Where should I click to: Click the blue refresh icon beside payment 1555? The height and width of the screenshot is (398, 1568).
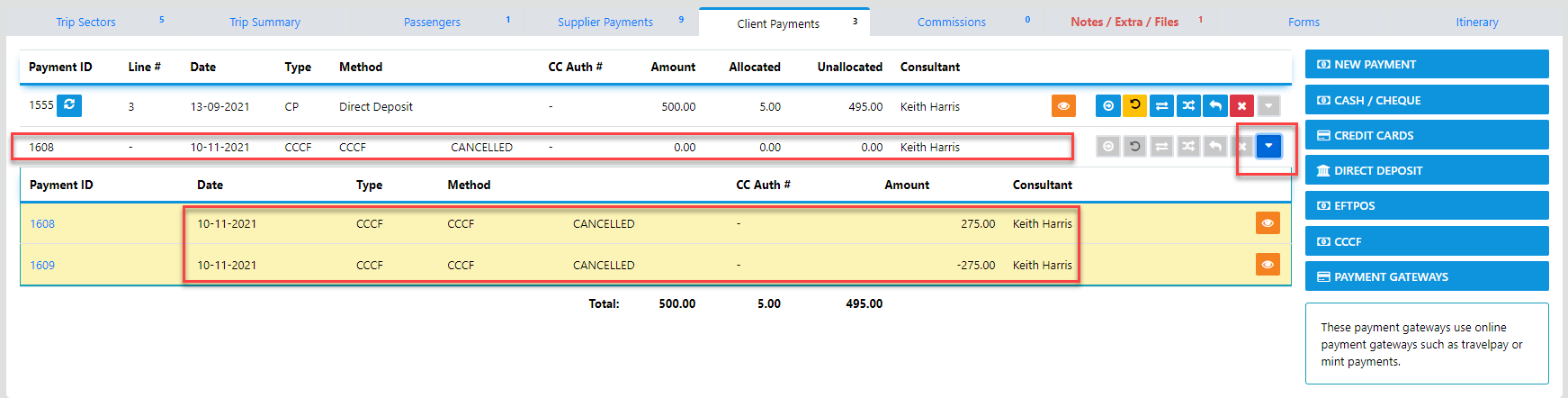(x=69, y=105)
